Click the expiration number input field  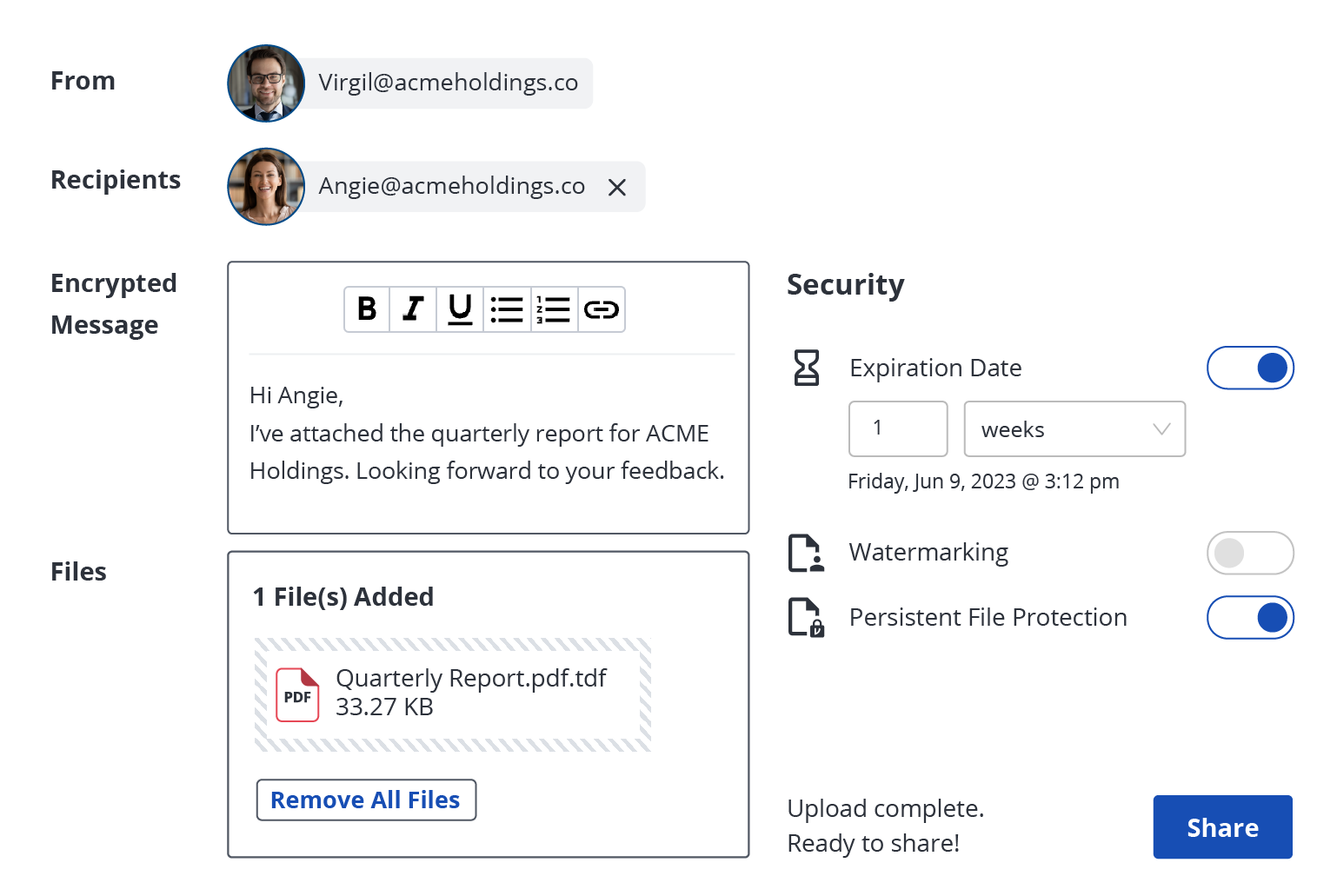click(x=897, y=429)
